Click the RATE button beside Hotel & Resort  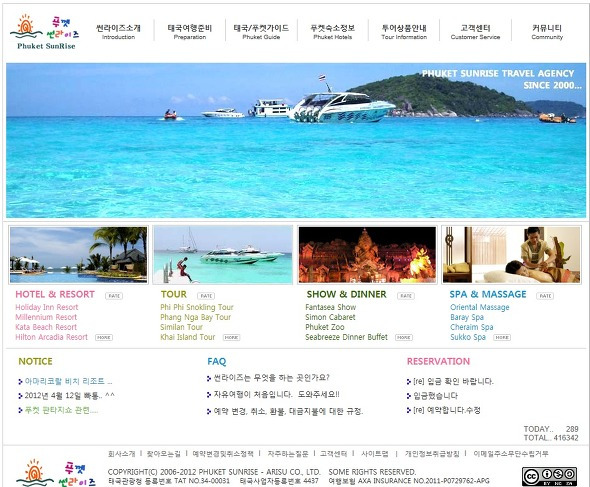pos(114,296)
